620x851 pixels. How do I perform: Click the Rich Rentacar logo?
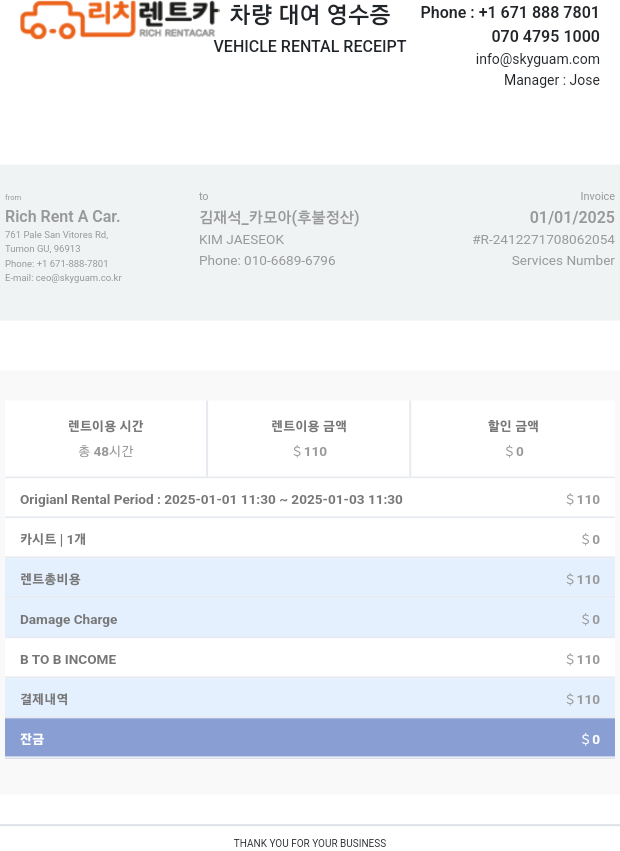118,19
